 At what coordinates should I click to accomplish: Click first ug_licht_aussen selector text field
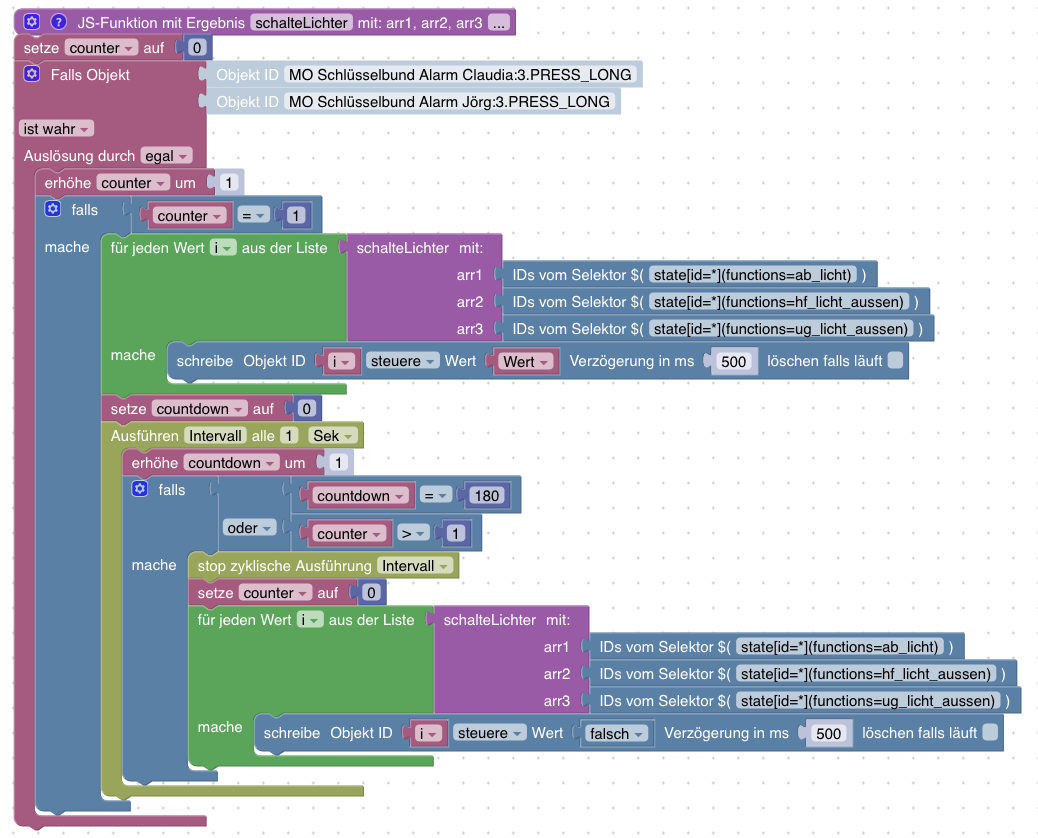[781, 329]
